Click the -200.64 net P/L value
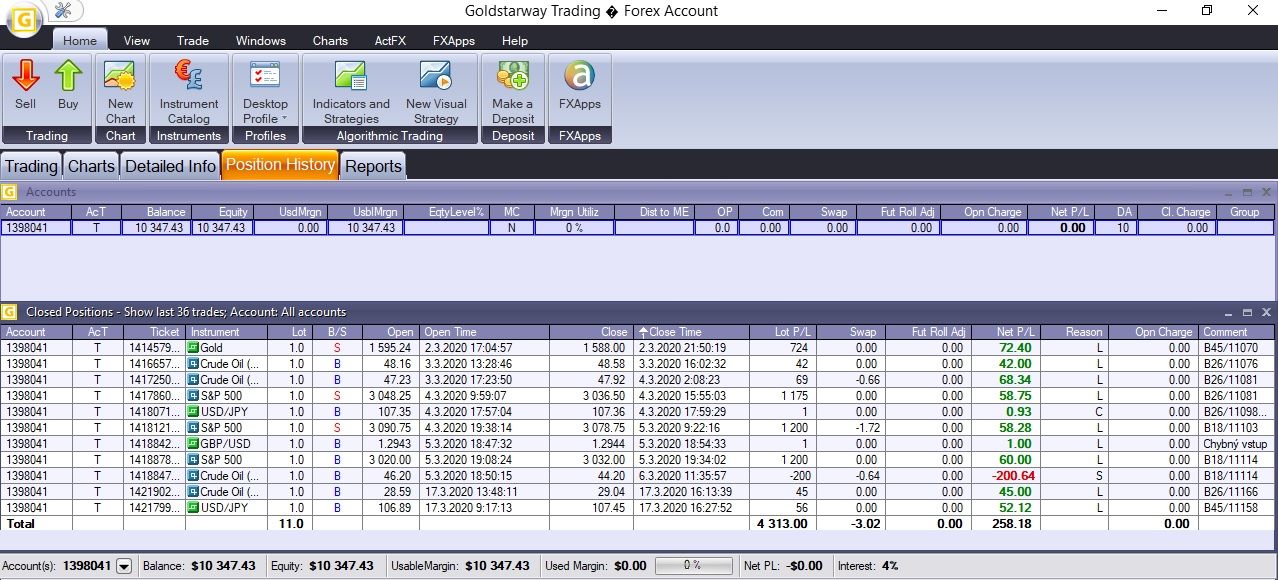The height and width of the screenshot is (580, 1278). (1014, 476)
